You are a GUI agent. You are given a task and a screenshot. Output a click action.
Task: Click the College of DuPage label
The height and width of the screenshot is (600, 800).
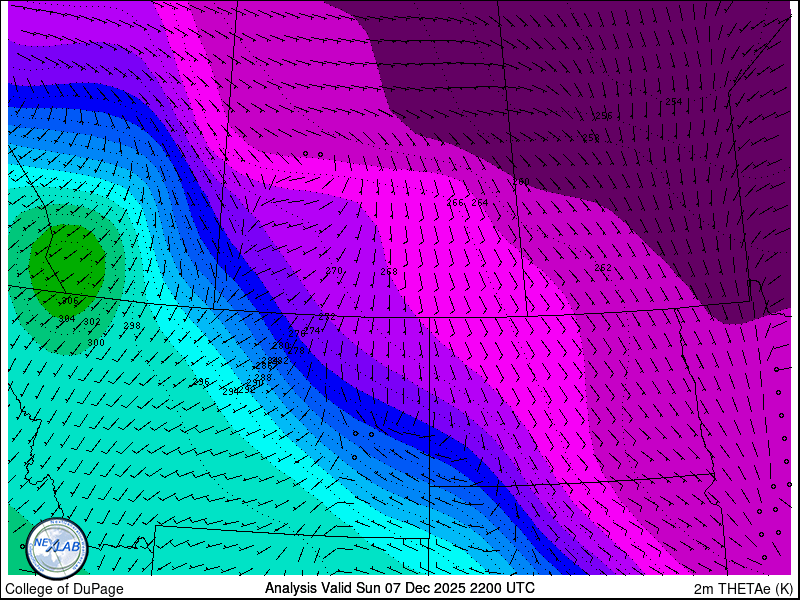[x=64, y=589]
